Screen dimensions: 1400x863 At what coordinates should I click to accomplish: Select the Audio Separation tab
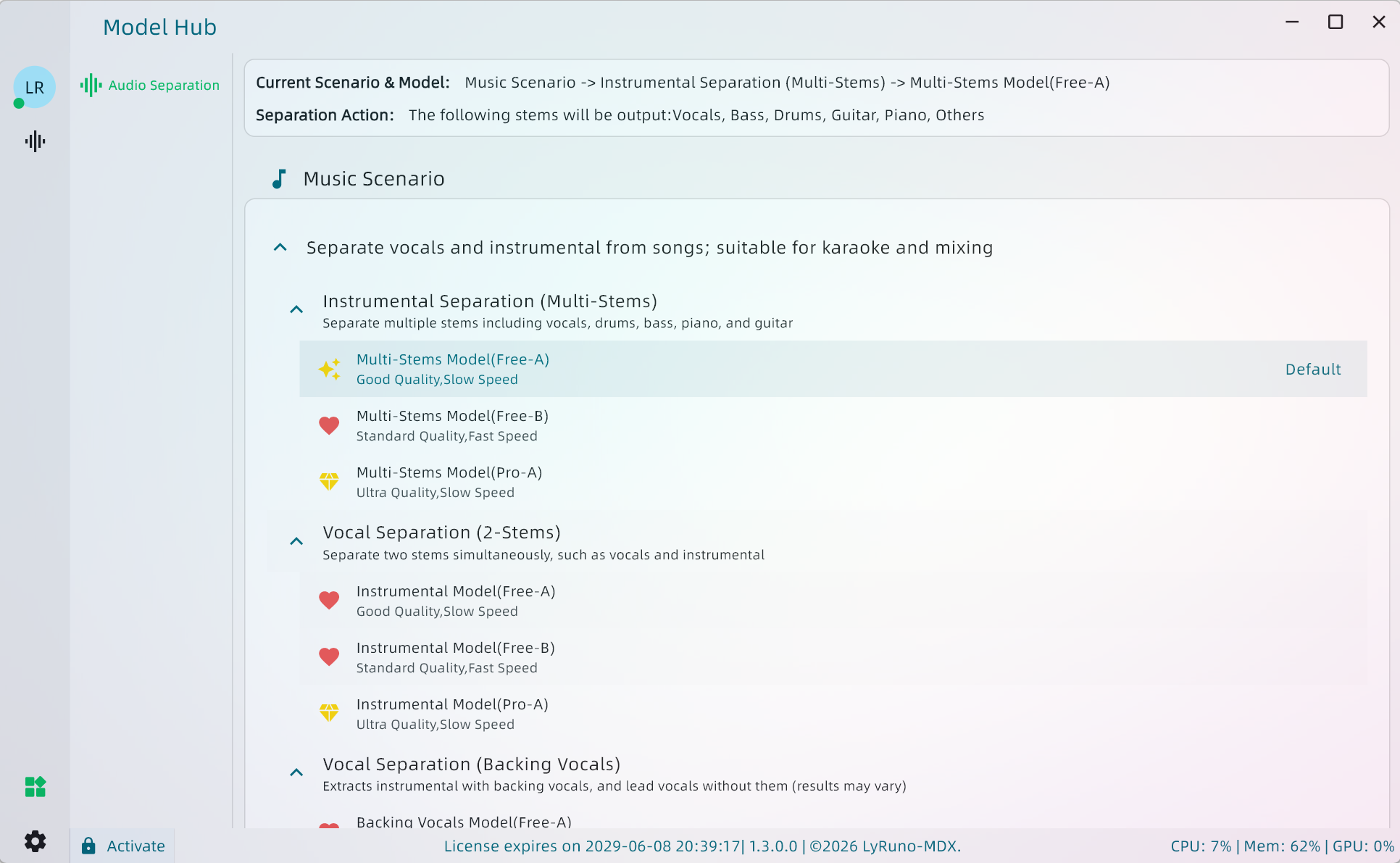click(151, 86)
